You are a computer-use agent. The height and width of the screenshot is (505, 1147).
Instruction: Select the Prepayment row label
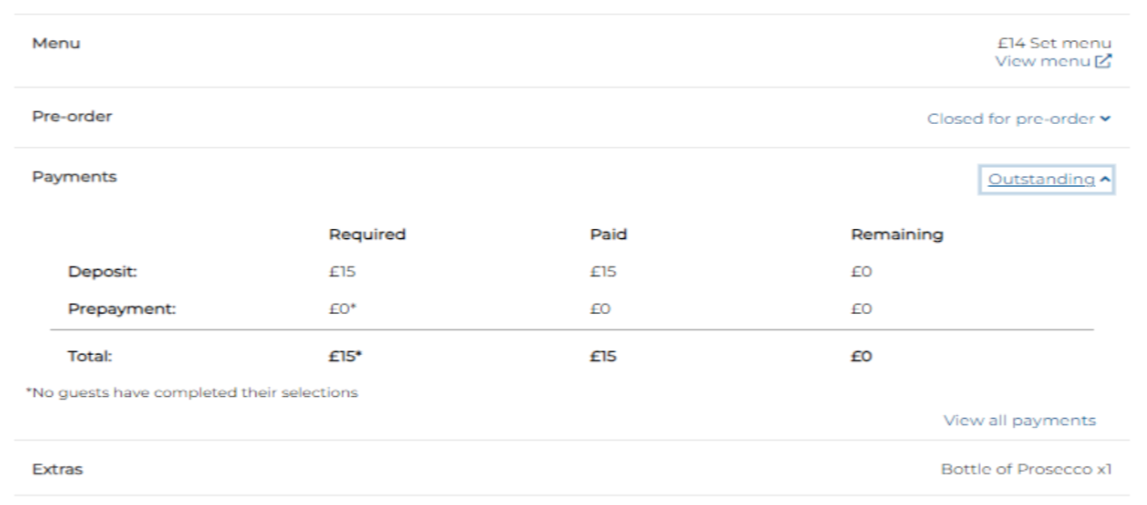[x=122, y=309]
